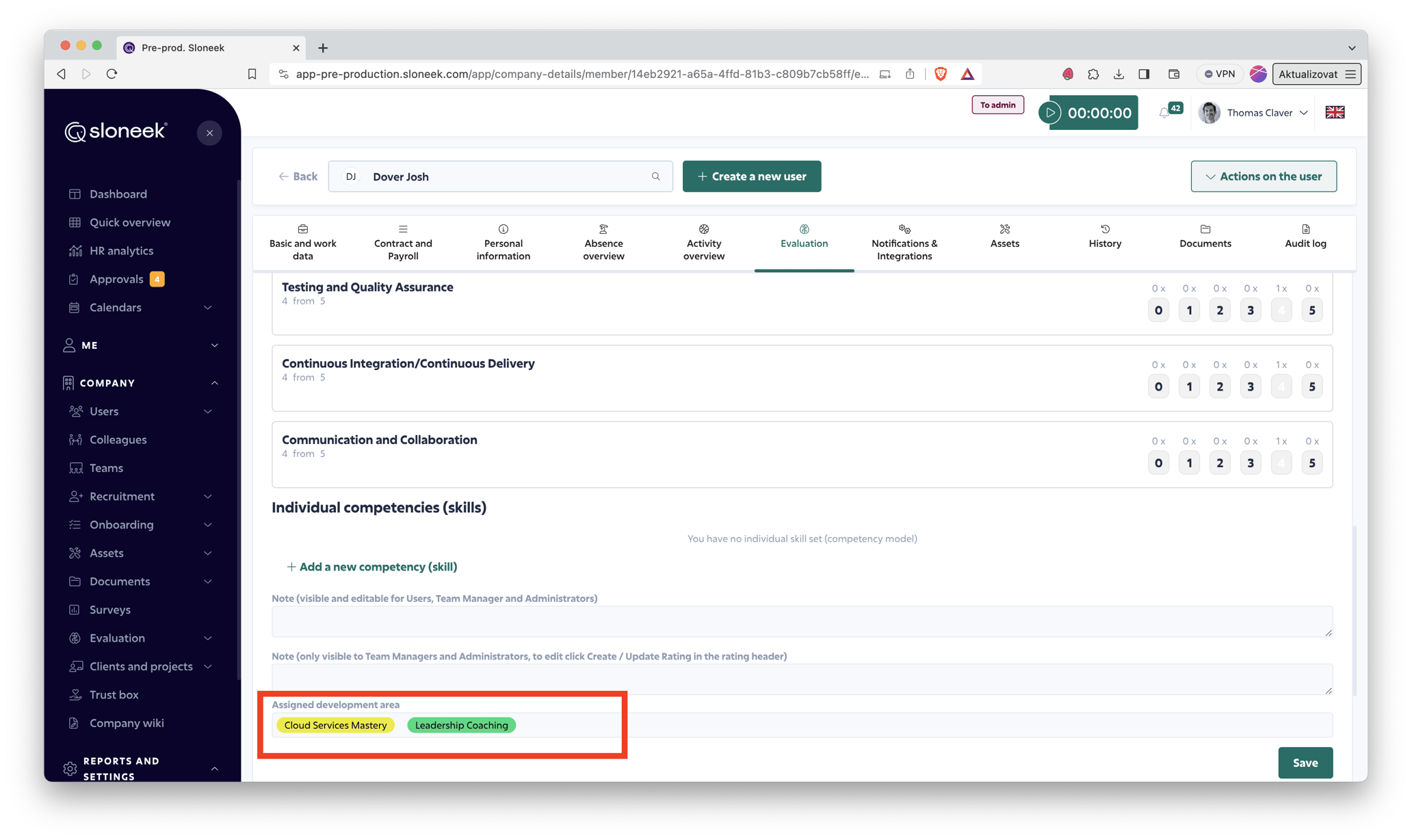
Task: Expand the Actions on the user dropdown
Action: pos(1263,176)
